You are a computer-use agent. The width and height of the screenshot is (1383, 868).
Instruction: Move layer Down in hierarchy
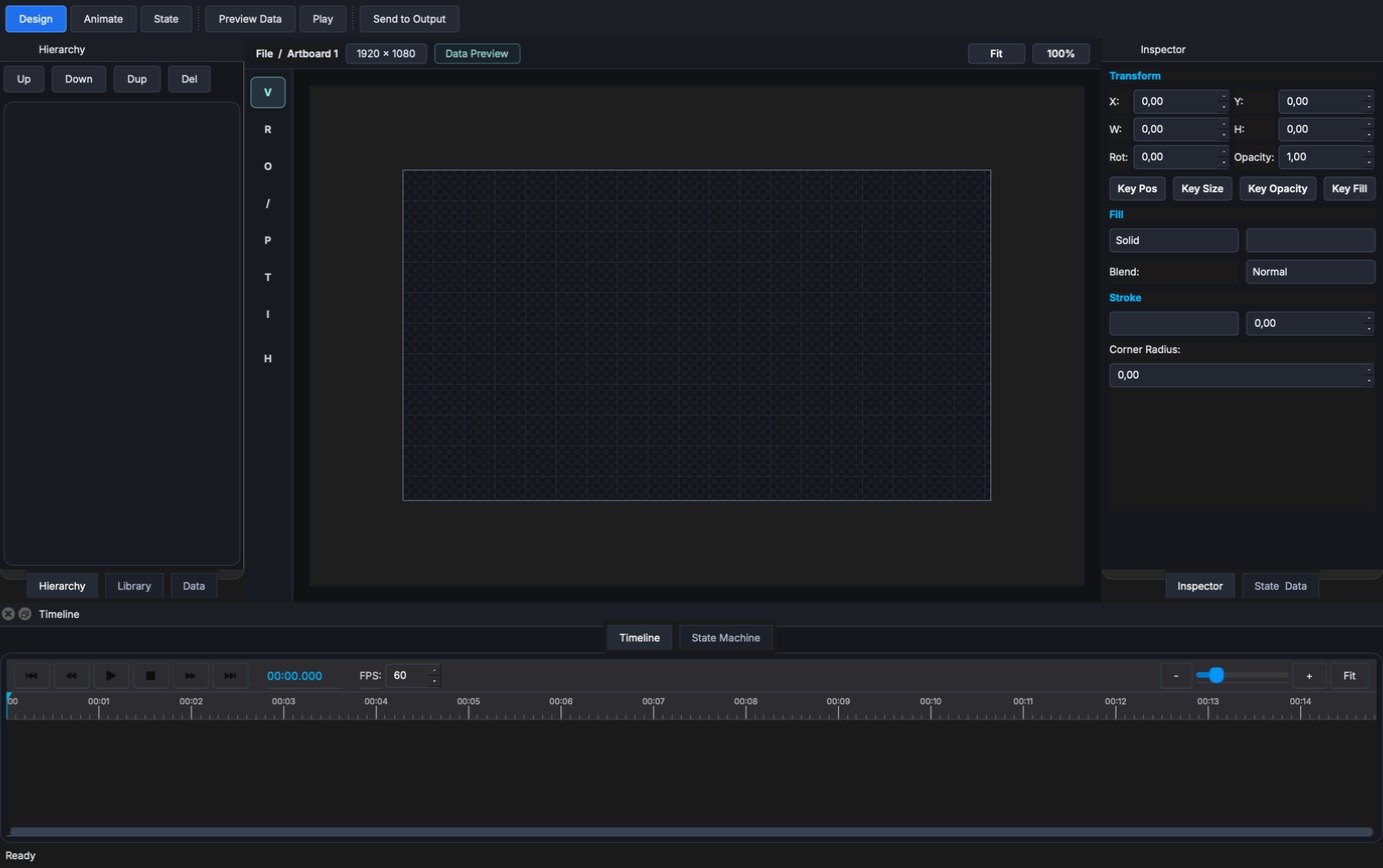tap(79, 79)
